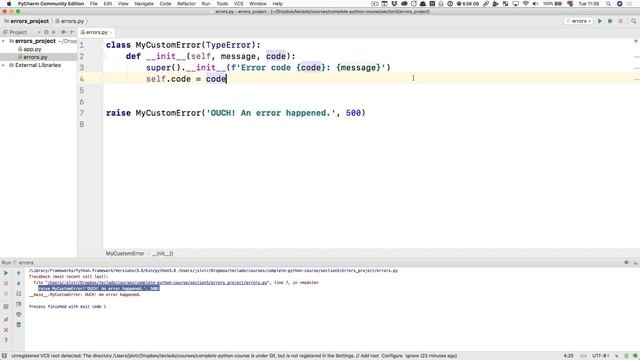Click the Stop square icon in top toolbar
The image size is (640, 360).
pyautogui.click(x=620, y=21)
